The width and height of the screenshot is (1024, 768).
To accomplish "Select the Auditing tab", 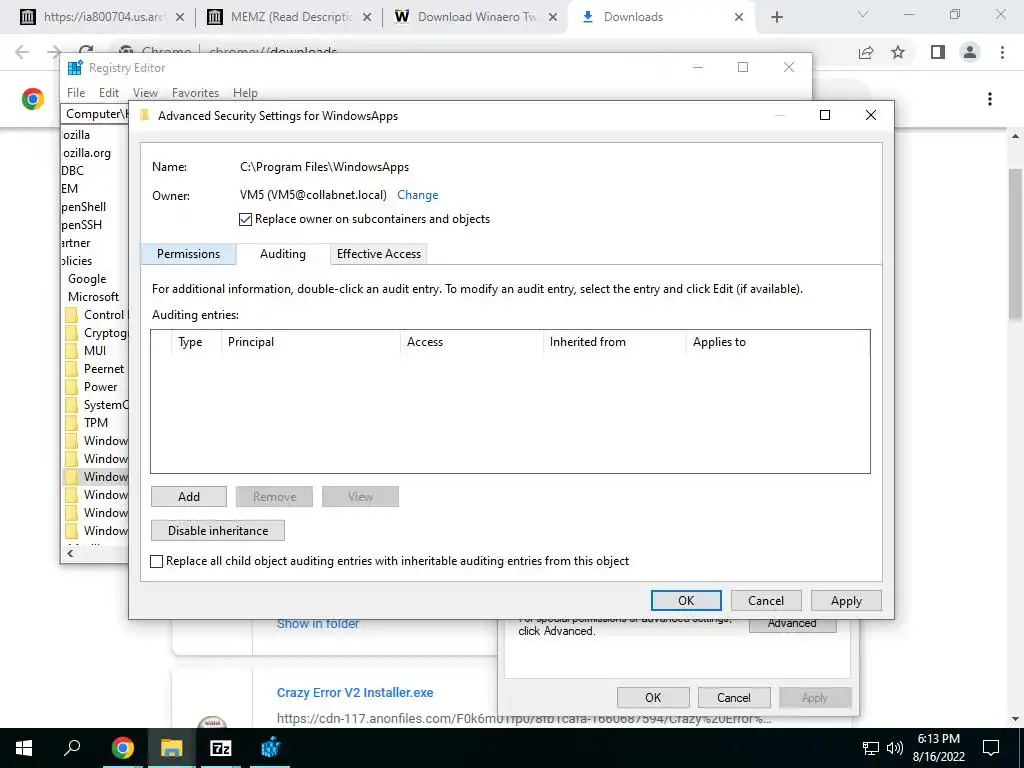I will click(283, 254).
